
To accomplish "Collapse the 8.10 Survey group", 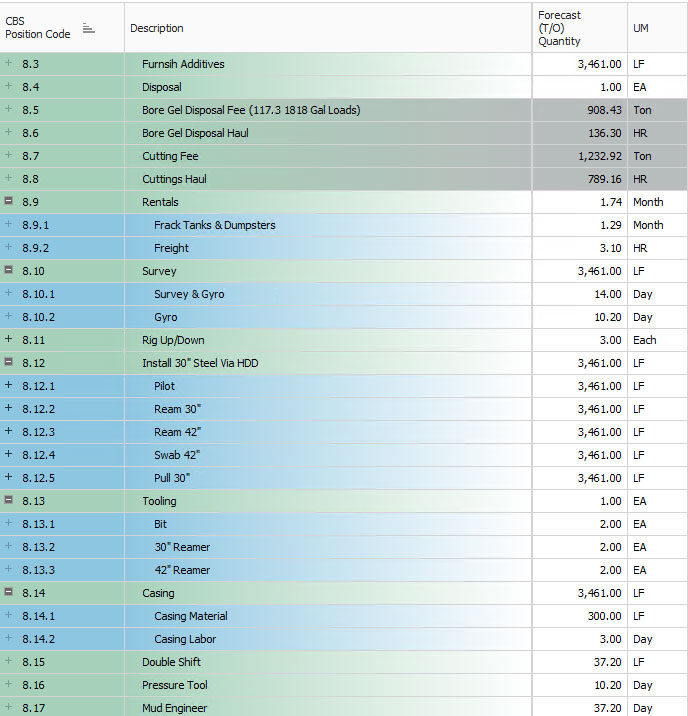I will [x=8, y=270].
